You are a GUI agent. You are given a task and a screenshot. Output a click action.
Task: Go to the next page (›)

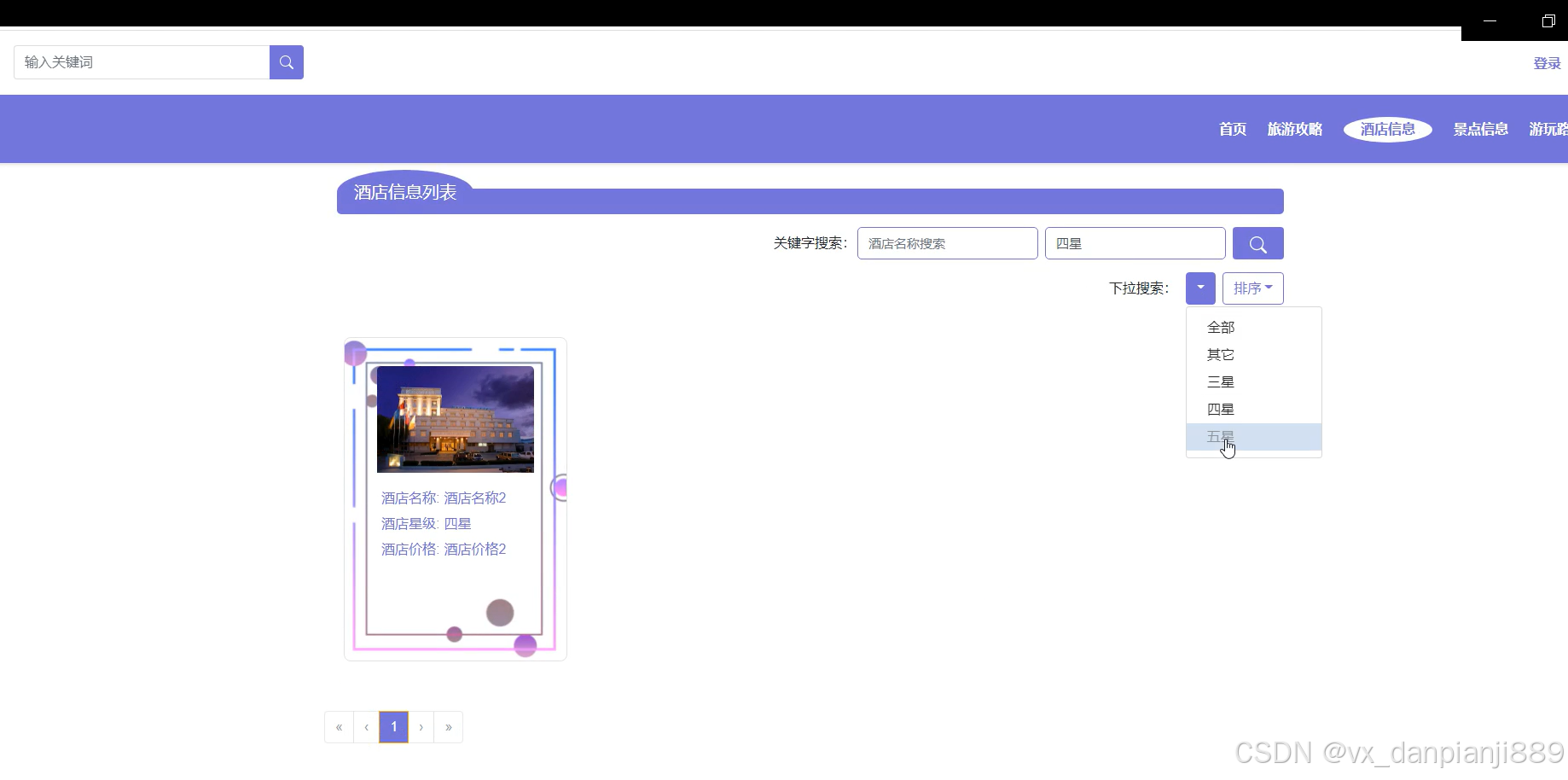[x=421, y=727]
